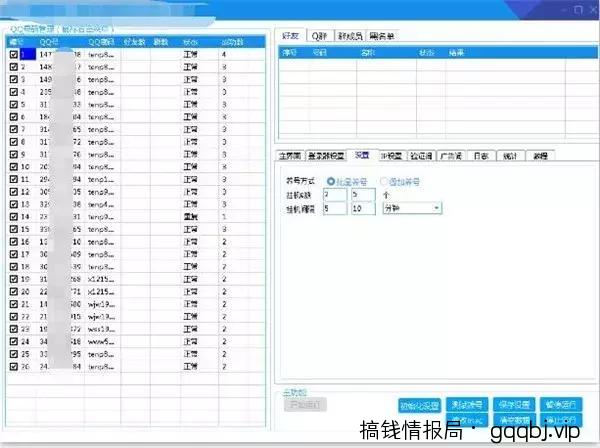This screenshot has width=600, height=448.
Task: Click the 挂机数 field showing 2
Action: tap(335, 194)
